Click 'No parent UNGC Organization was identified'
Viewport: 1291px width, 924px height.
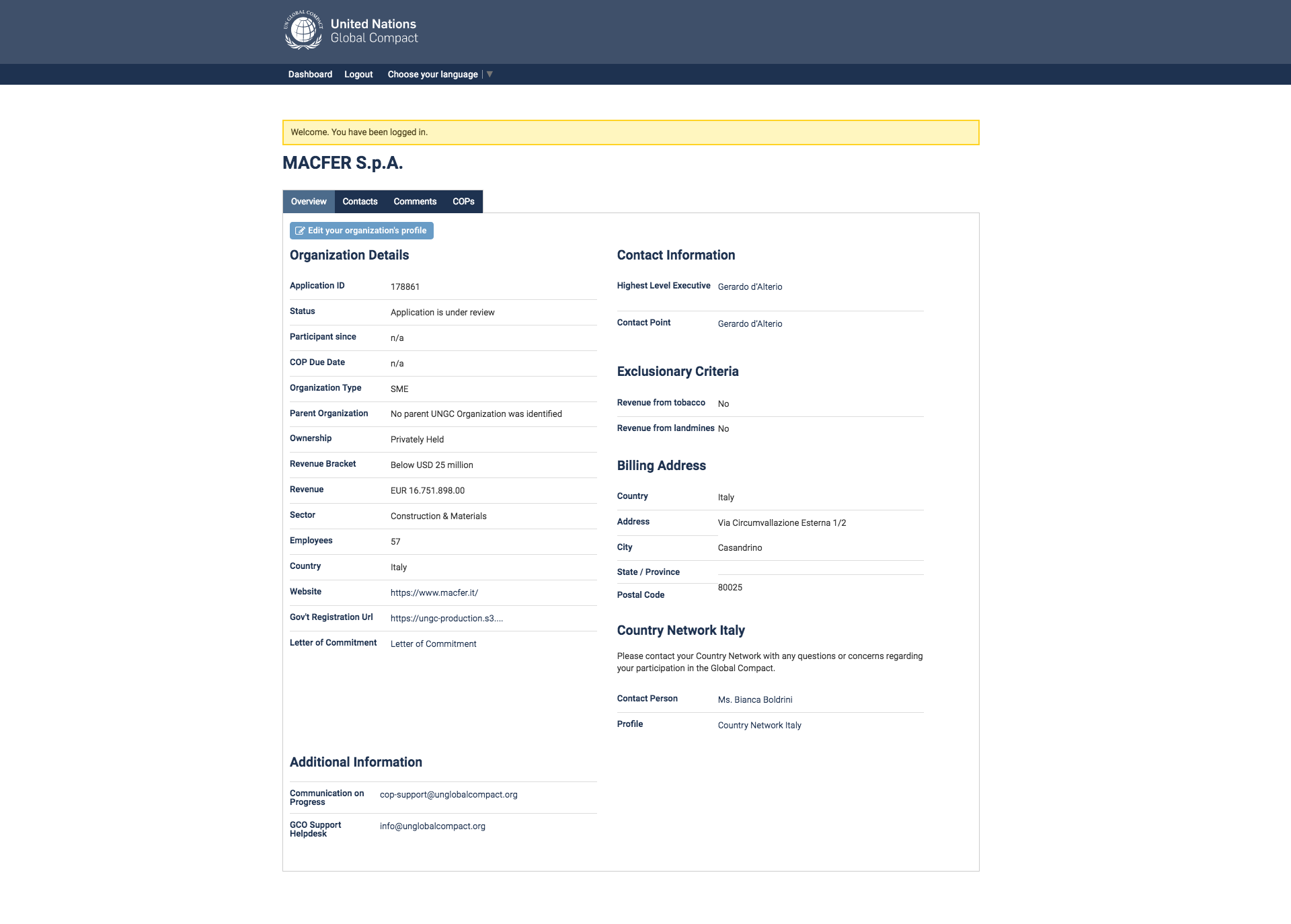[x=476, y=414]
